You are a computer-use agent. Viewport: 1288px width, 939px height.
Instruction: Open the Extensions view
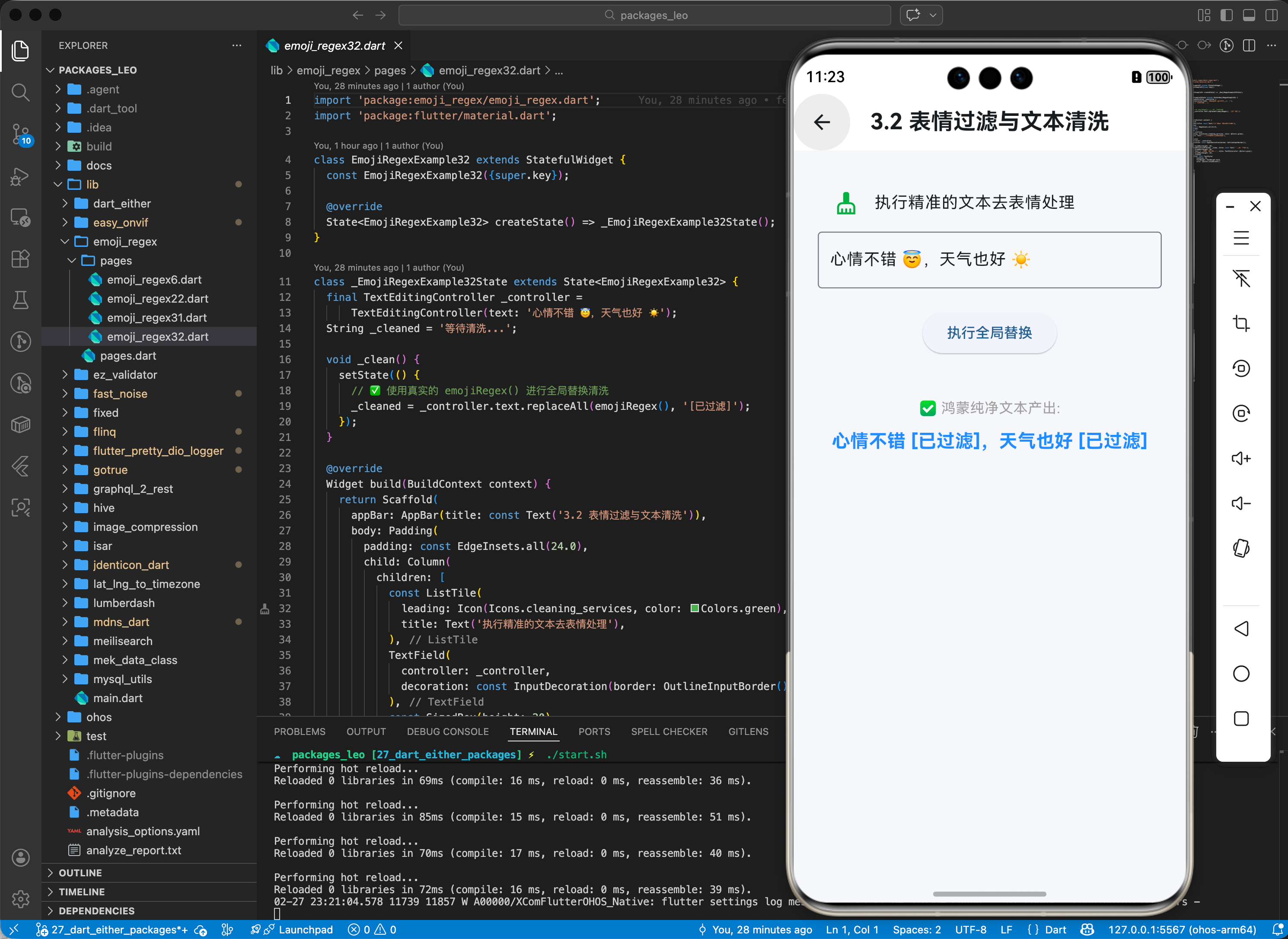coord(20,259)
